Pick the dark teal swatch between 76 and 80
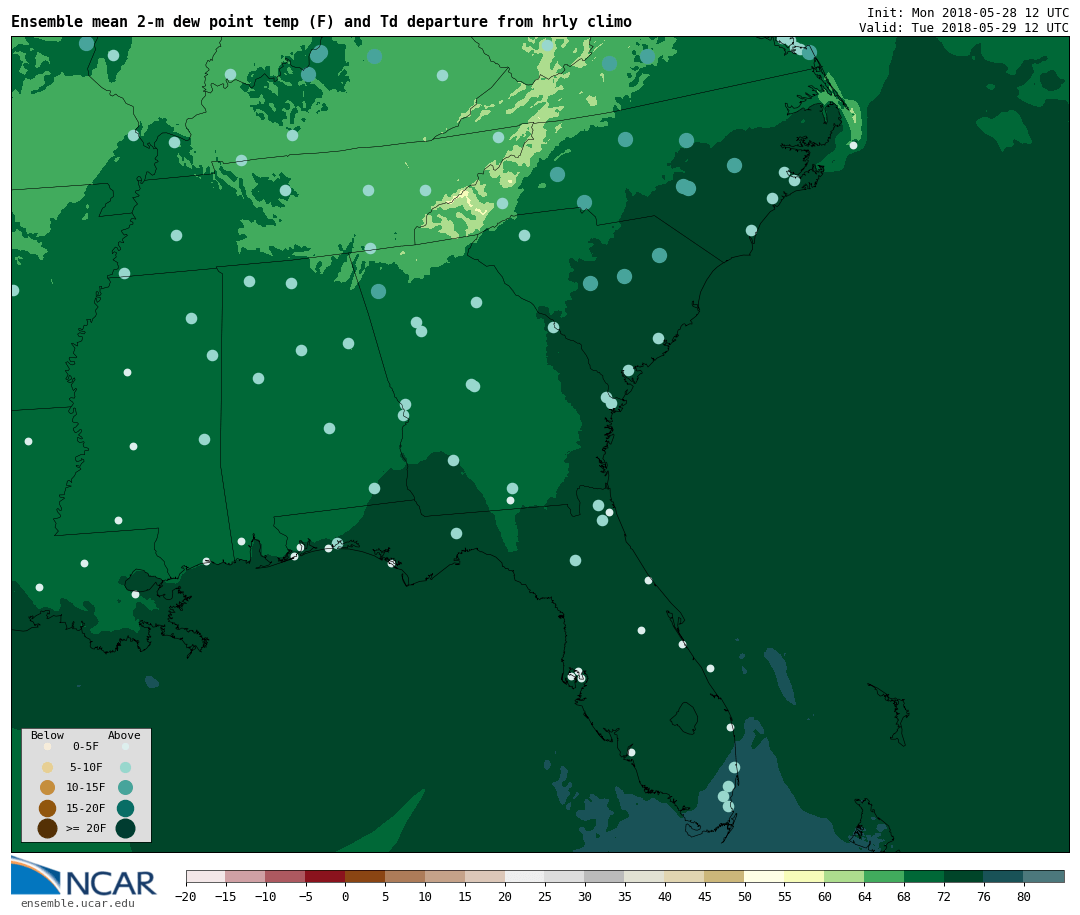Image resolution: width=1080 pixels, height=915 pixels. pyautogui.click(x=1004, y=876)
